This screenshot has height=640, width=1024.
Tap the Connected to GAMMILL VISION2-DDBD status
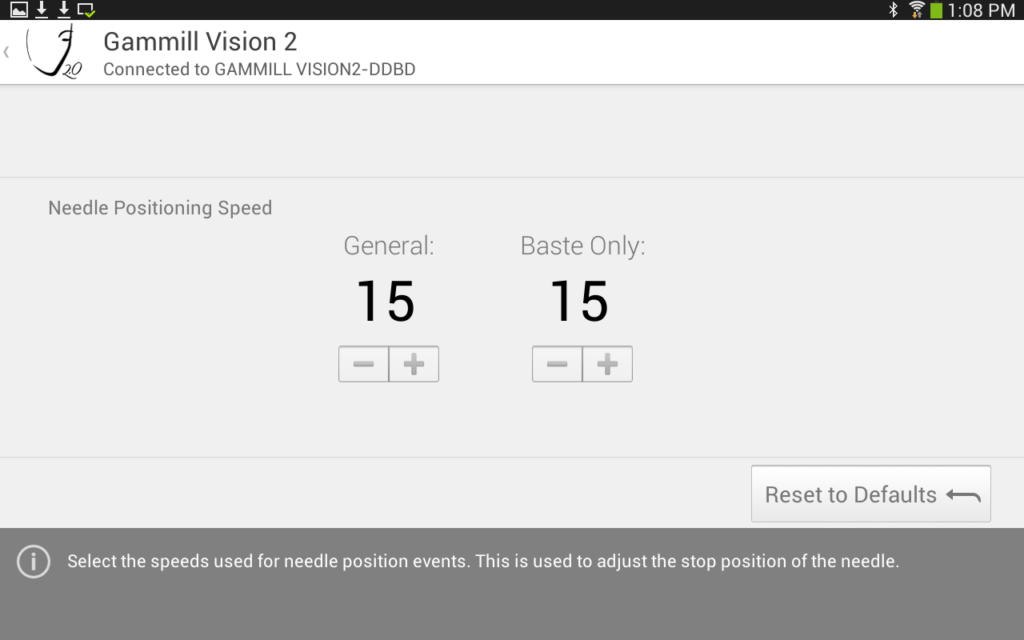click(x=259, y=70)
